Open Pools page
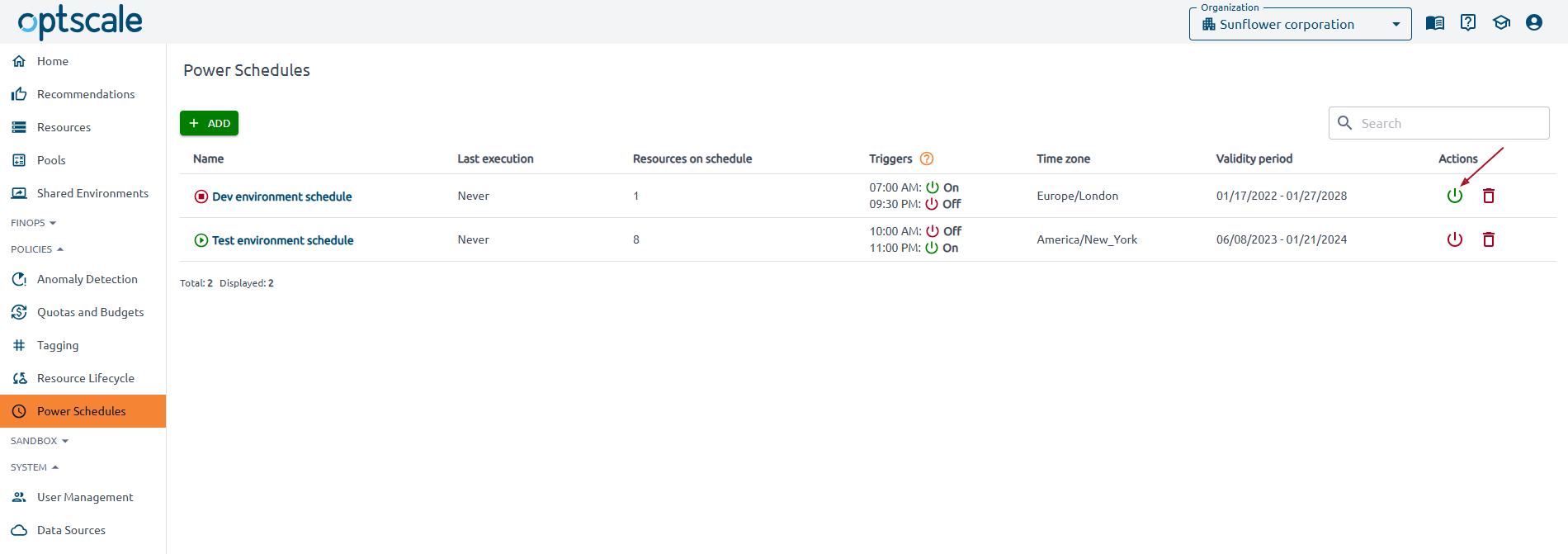This screenshot has width=1568, height=554. 83,160
